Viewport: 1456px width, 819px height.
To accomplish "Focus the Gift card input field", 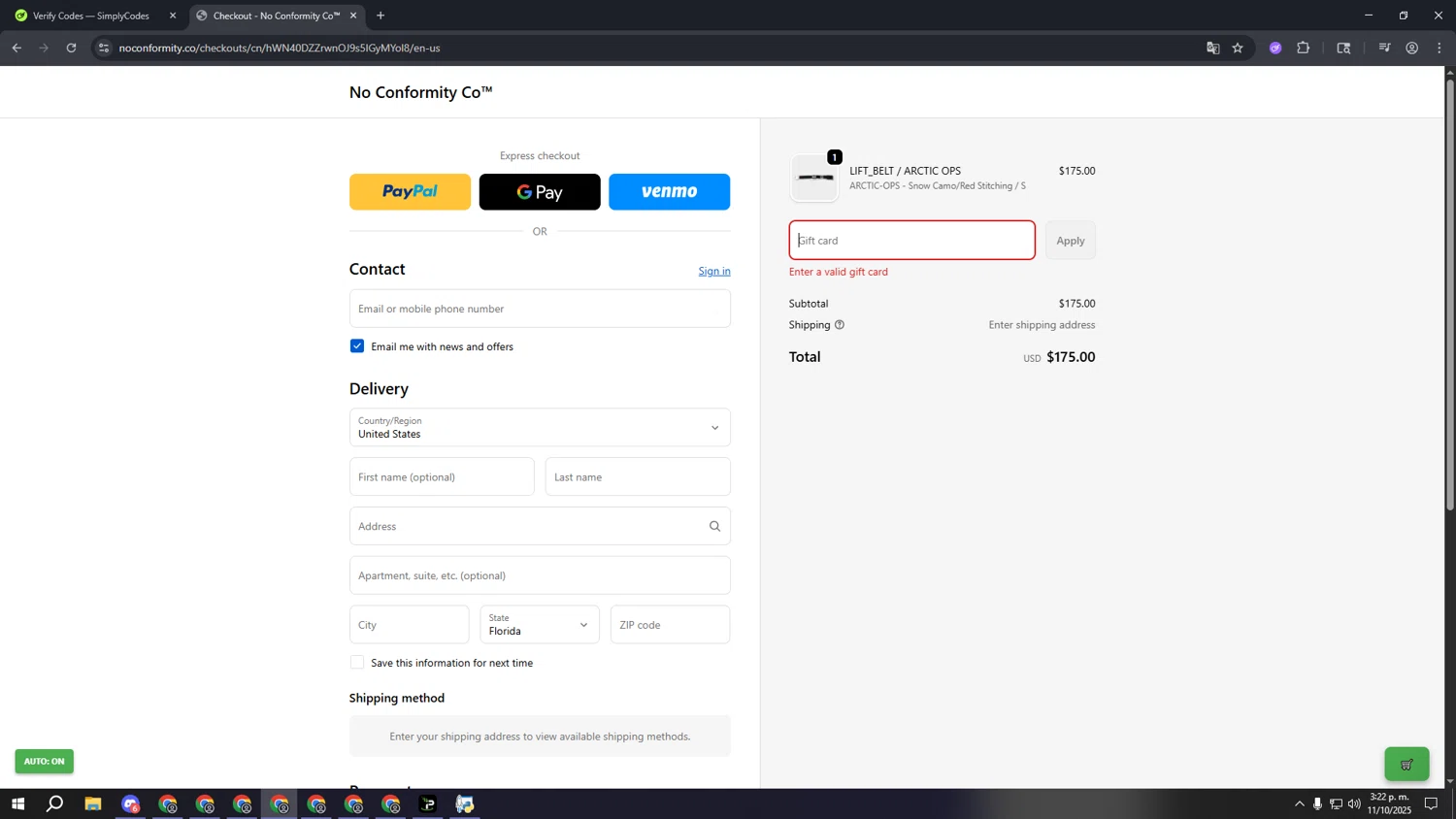I will pos(912,241).
